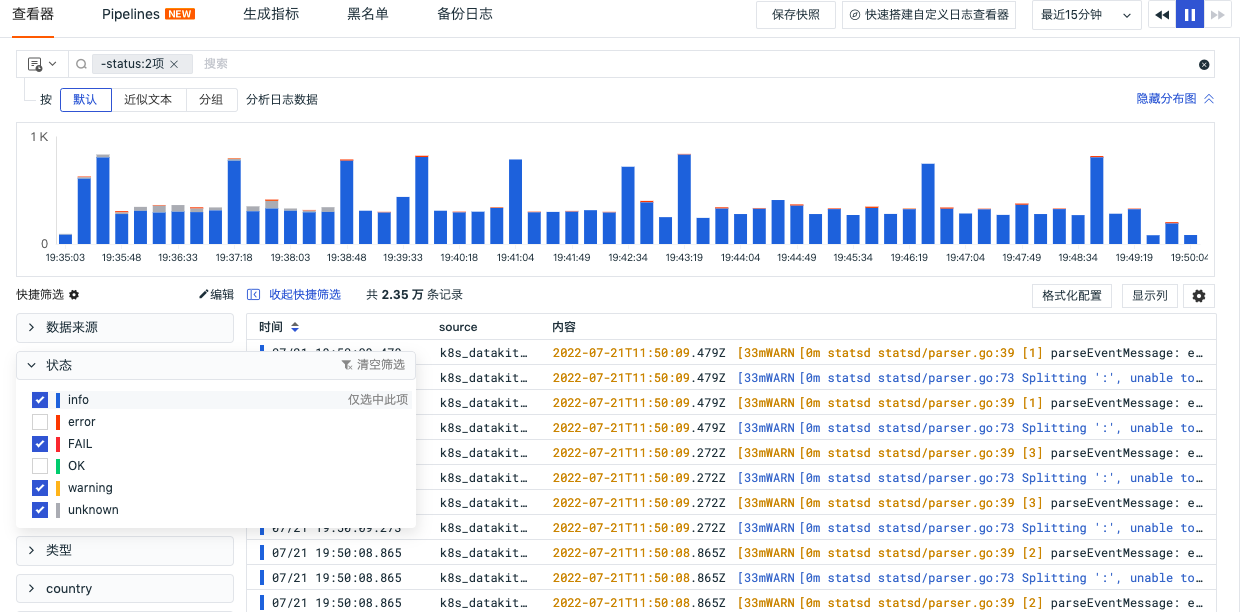Remove the -status:2项 filter tag
This screenshot has height=612, width=1240.
(174, 64)
